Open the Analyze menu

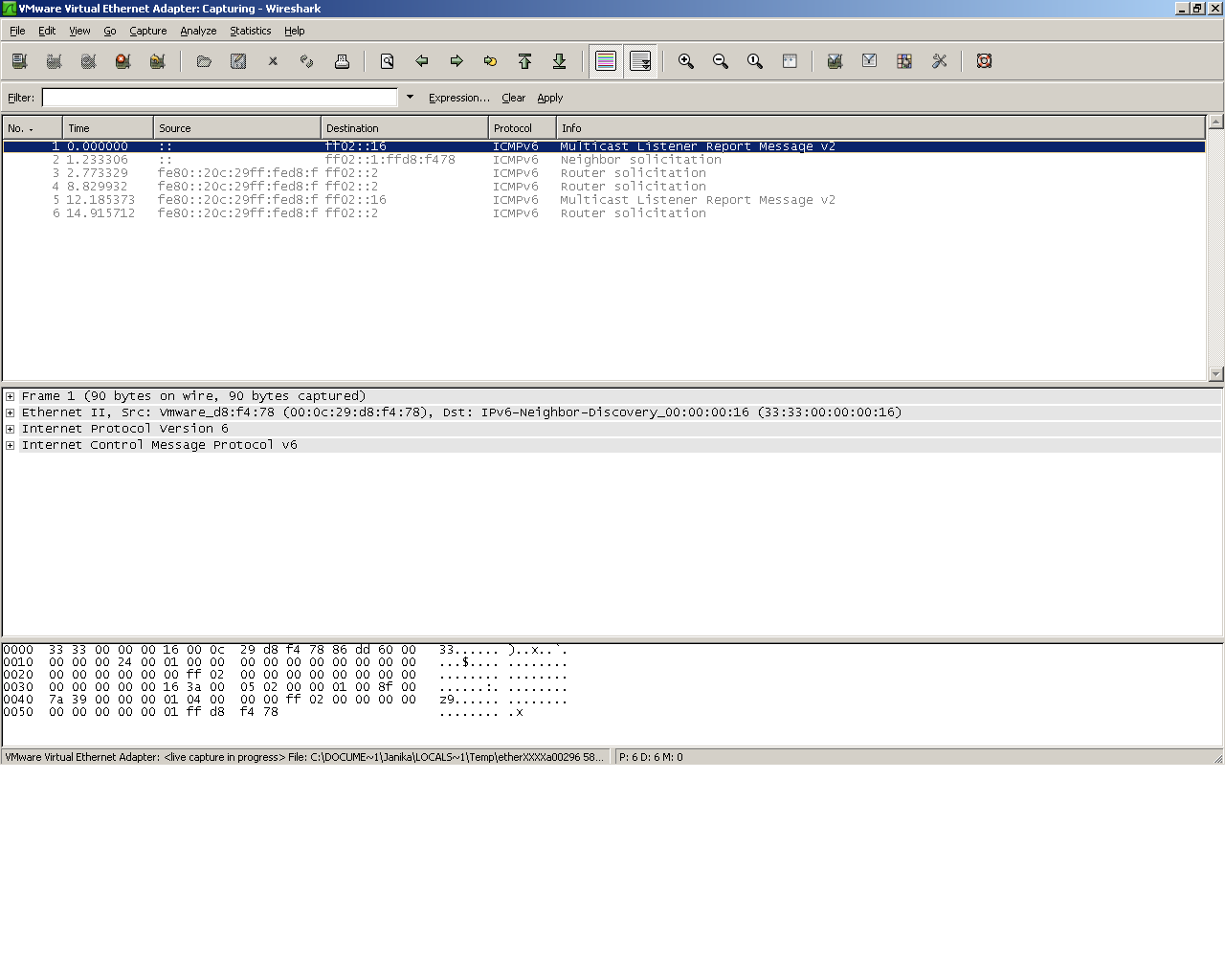tap(198, 31)
